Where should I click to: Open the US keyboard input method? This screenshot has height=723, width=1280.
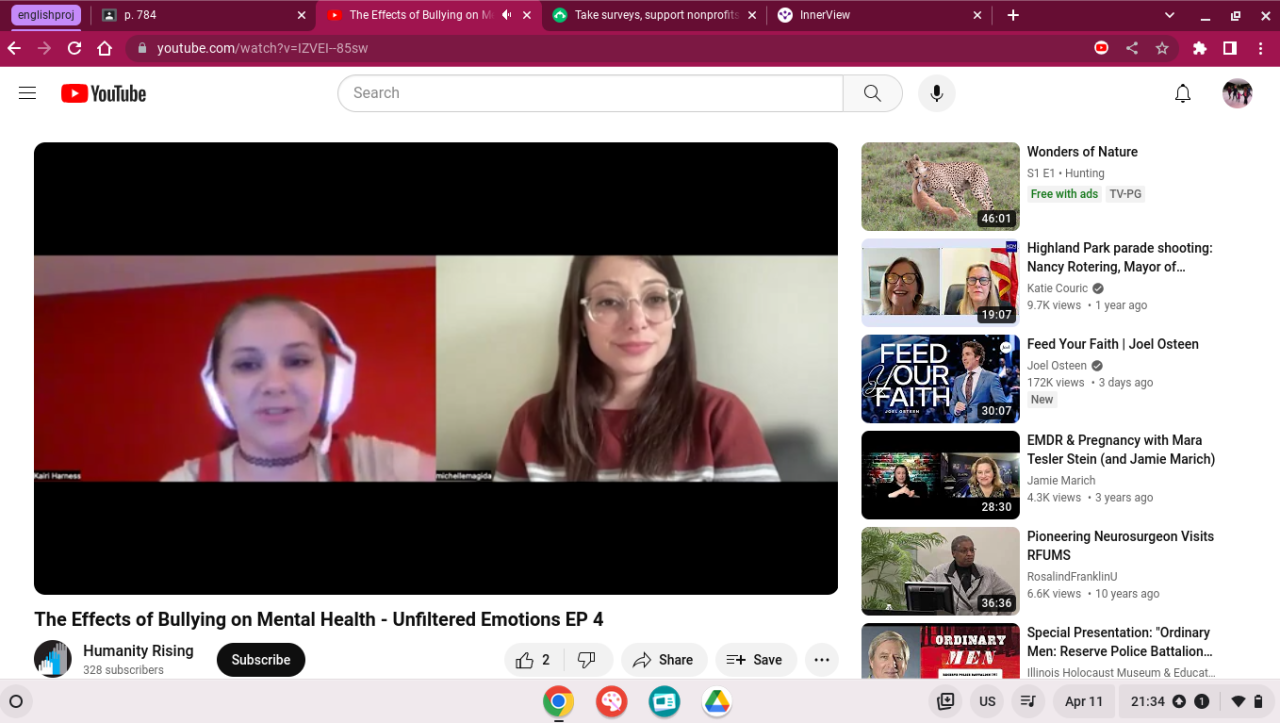(x=987, y=702)
